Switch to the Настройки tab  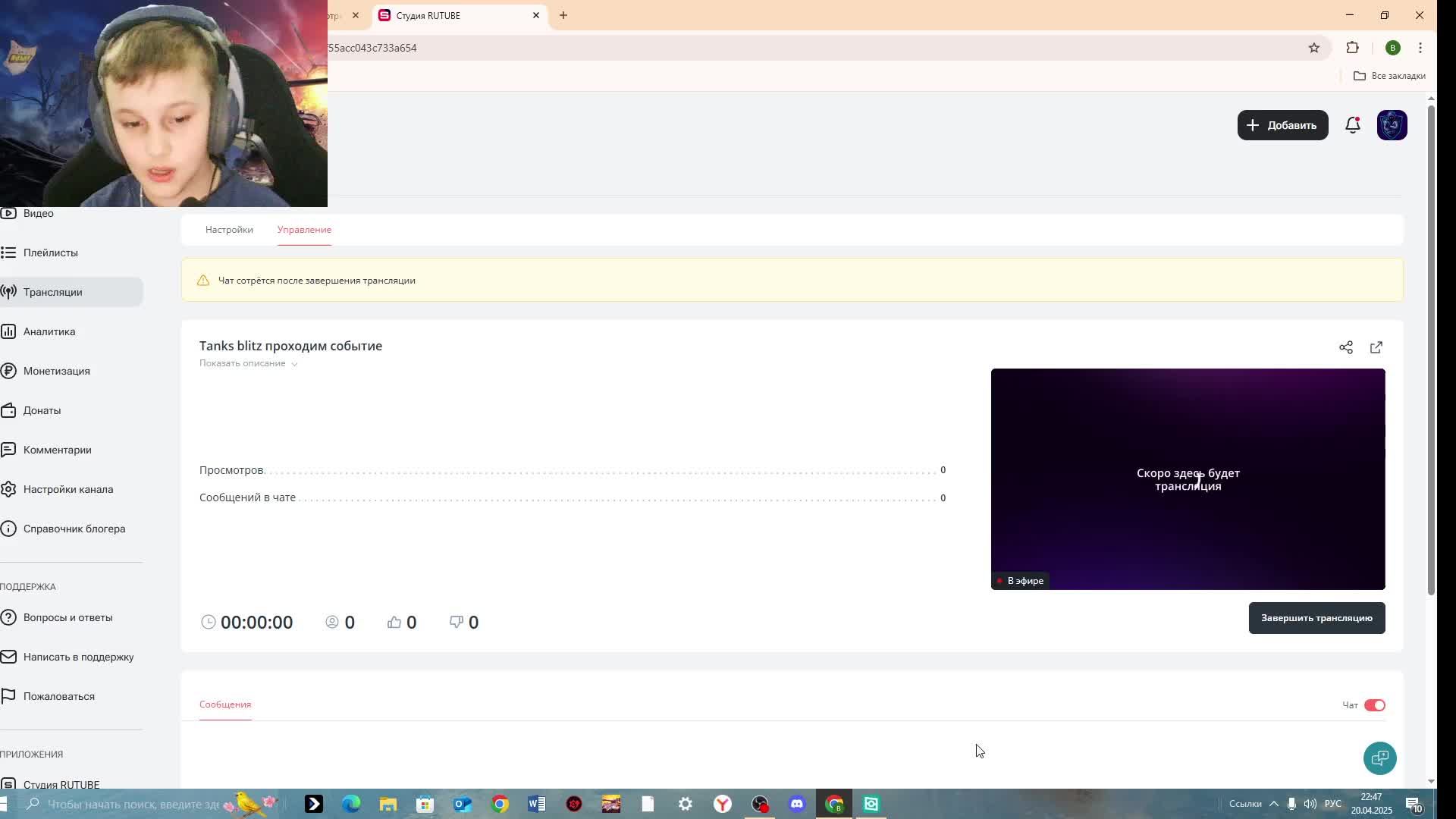[x=229, y=230]
